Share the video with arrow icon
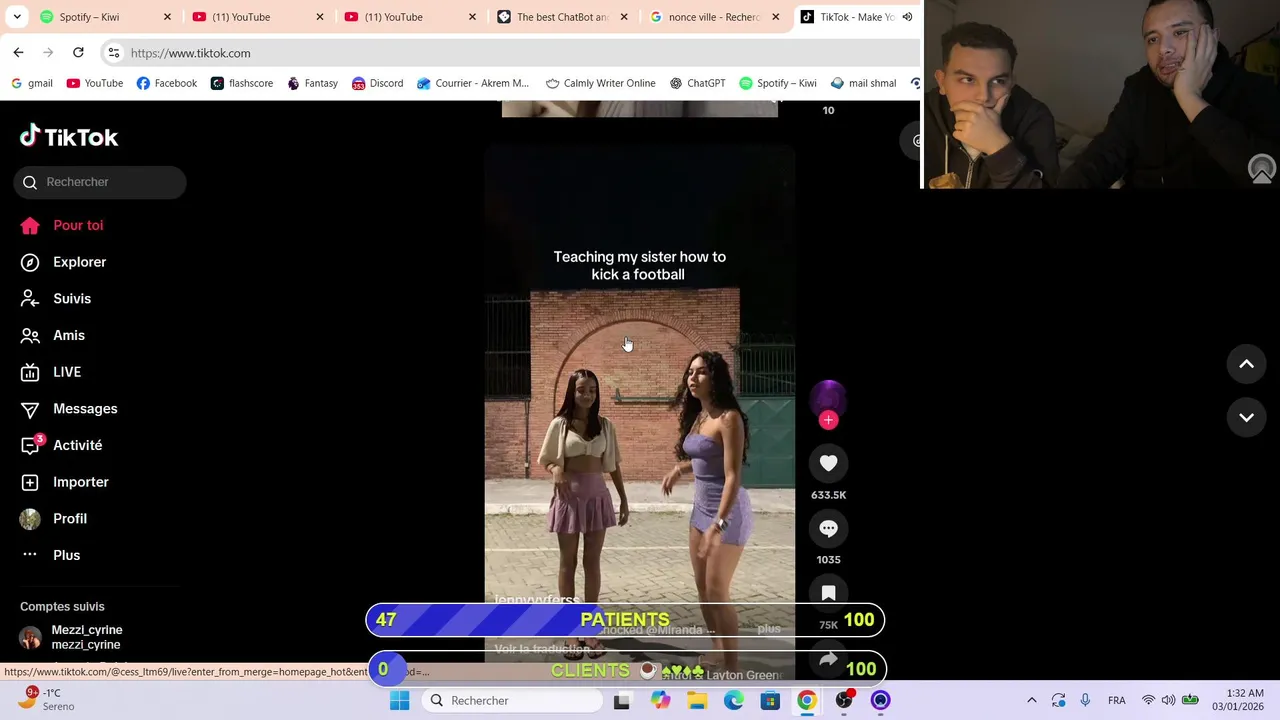Viewport: 1280px width, 720px height. [828, 660]
